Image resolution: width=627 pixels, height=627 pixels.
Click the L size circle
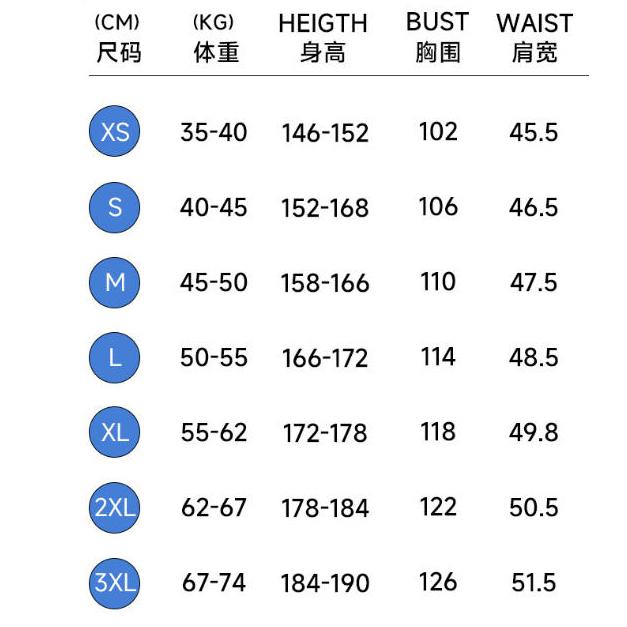[x=115, y=357]
